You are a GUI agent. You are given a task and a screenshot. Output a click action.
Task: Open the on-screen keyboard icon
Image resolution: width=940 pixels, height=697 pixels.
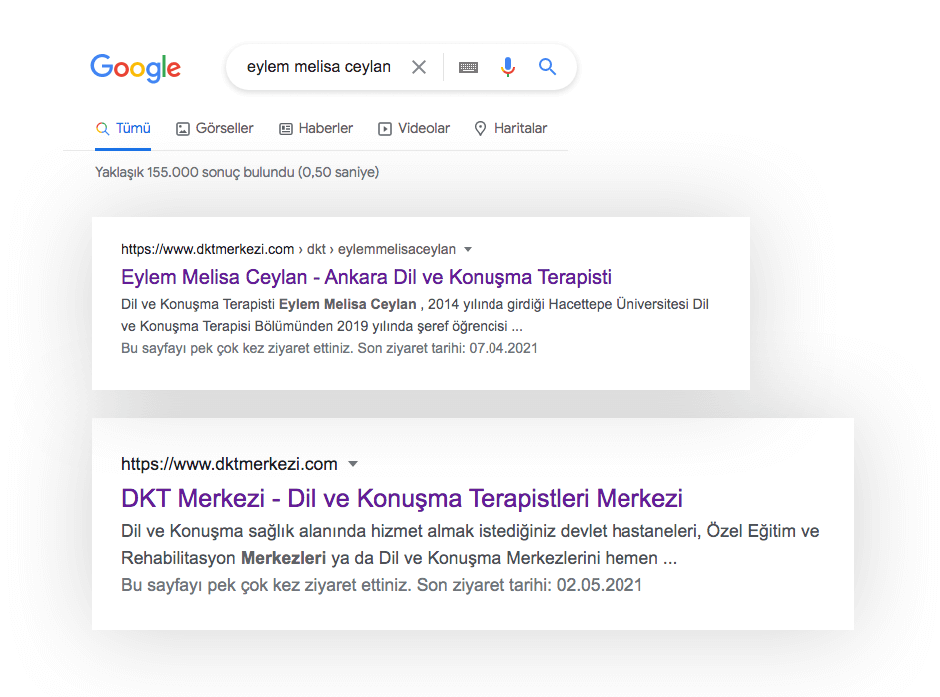tap(468, 67)
